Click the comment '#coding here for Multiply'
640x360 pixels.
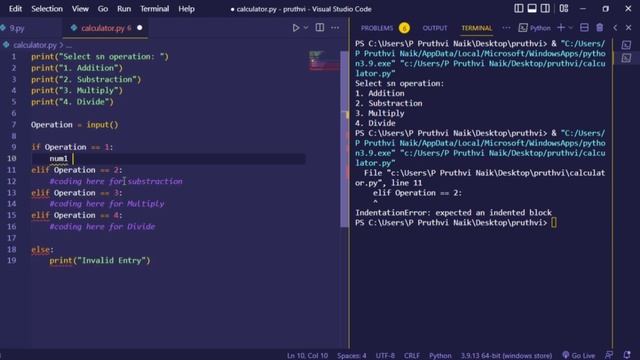[107, 204]
